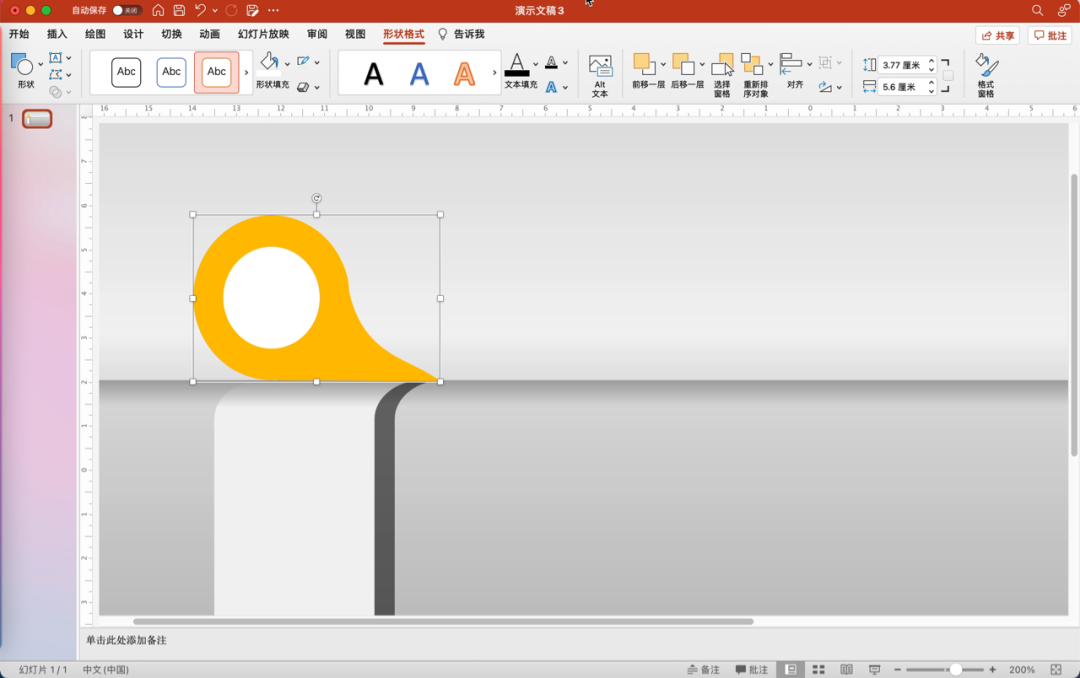Click 重新排序对象 reorder objects icon
The image size is (1080, 678).
(752, 64)
